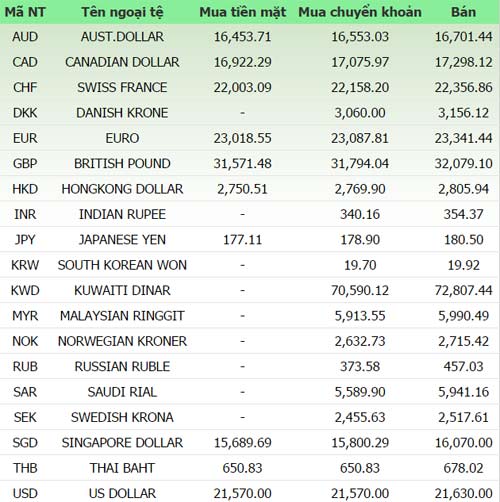
Task: Click the Tên ngoại tệ column header
Action: tap(122, 12)
